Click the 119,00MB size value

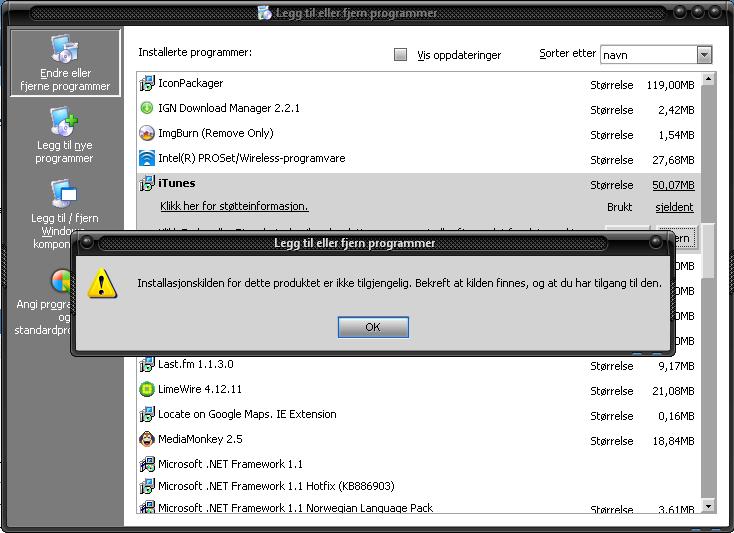tap(670, 85)
